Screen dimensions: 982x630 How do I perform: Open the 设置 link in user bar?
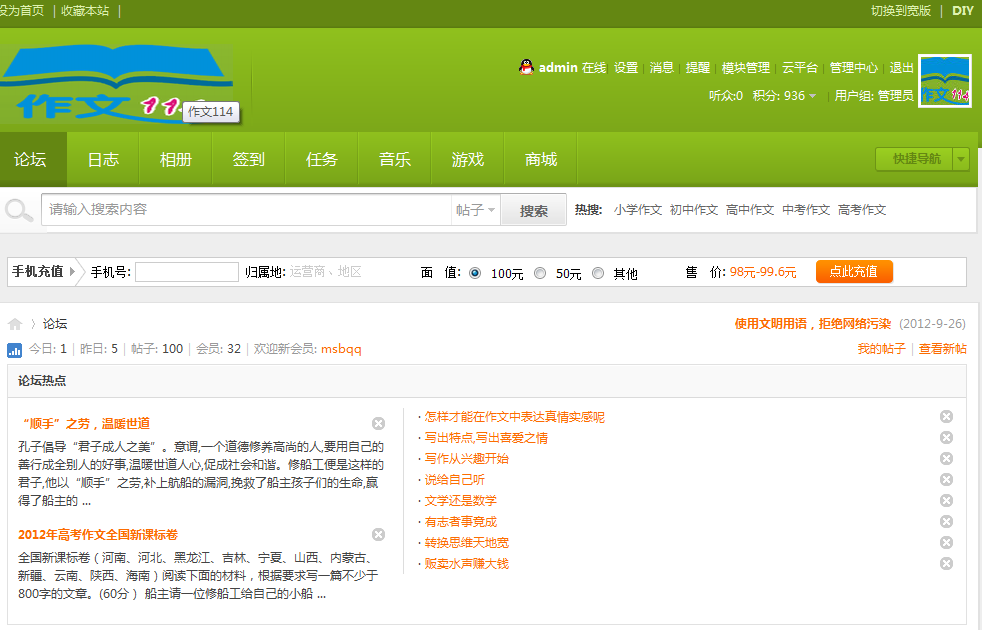626,68
